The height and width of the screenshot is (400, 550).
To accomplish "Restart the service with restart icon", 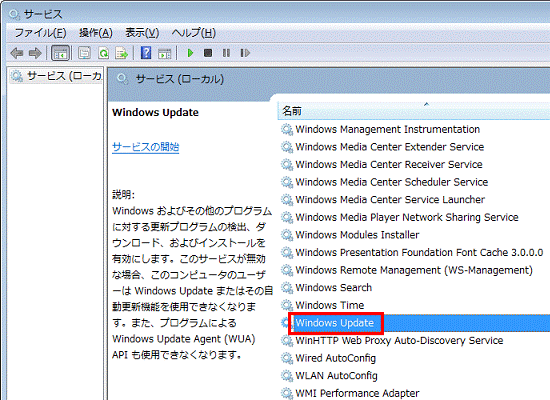I will coord(245,53).
